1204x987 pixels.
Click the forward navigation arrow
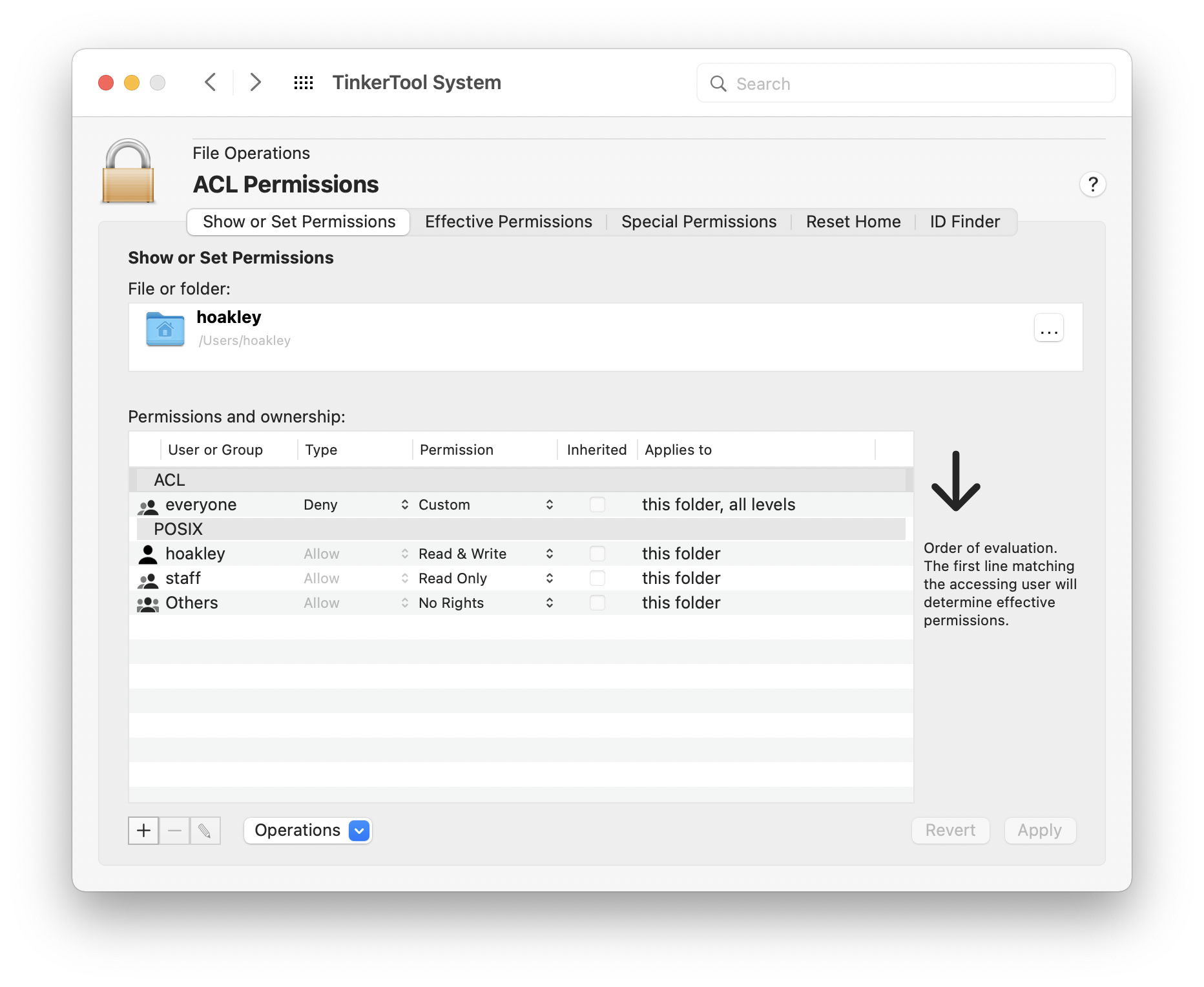(255, 83)
